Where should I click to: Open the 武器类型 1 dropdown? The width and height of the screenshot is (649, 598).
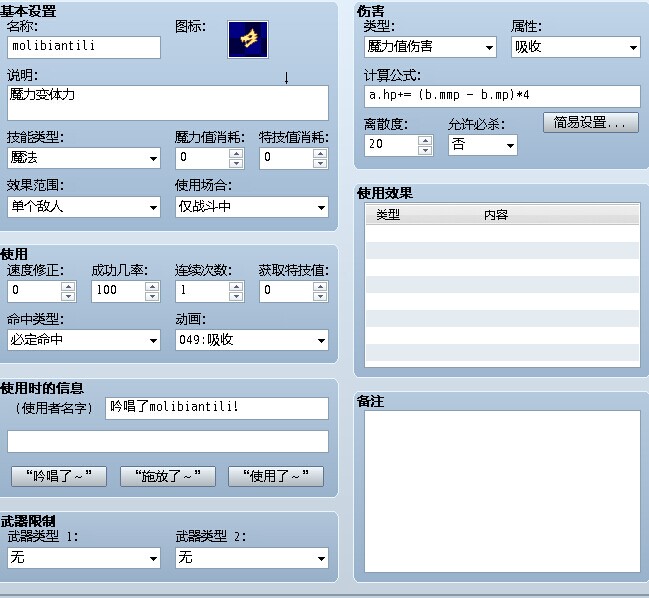coord(84,558)
